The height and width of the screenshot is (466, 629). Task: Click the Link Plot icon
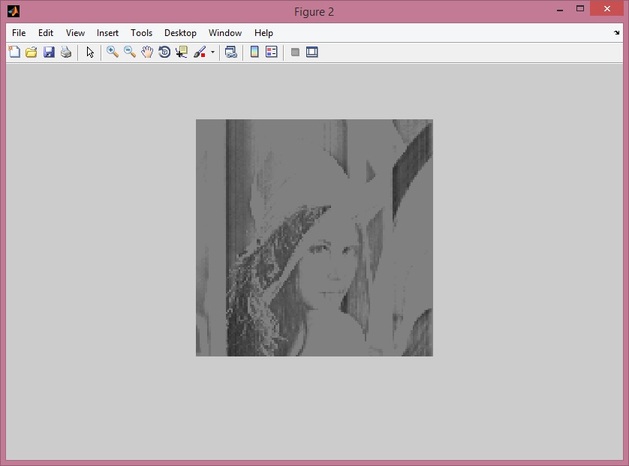tap(231, 52)
